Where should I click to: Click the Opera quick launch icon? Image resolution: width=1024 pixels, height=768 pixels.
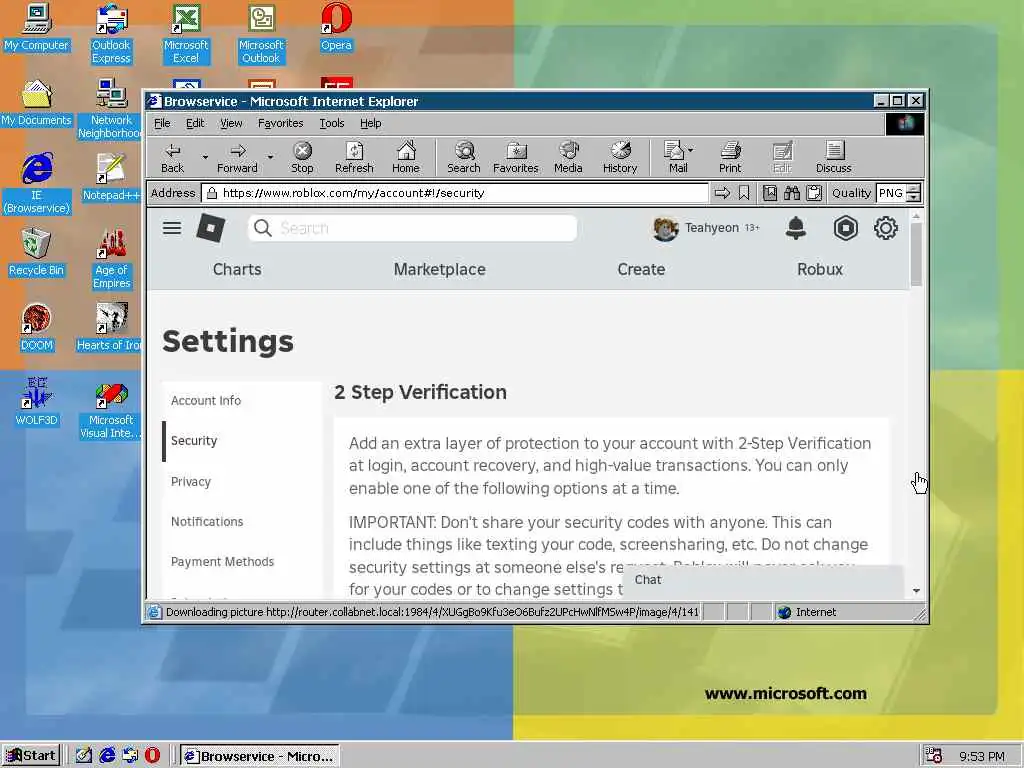click(152, 756)
